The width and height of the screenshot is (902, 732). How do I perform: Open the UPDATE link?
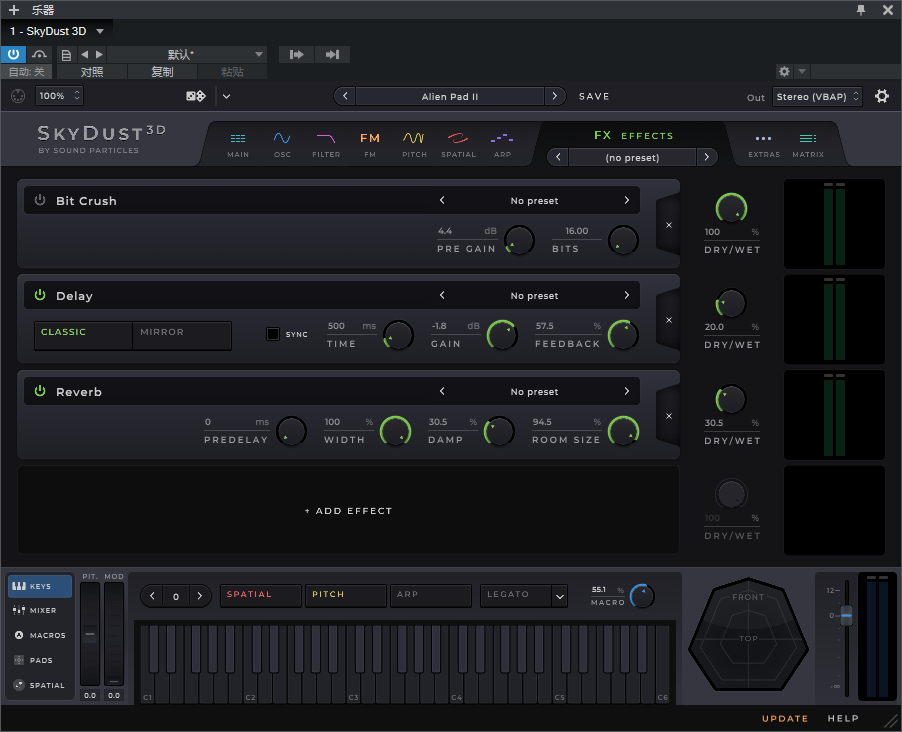click(785, 718)
